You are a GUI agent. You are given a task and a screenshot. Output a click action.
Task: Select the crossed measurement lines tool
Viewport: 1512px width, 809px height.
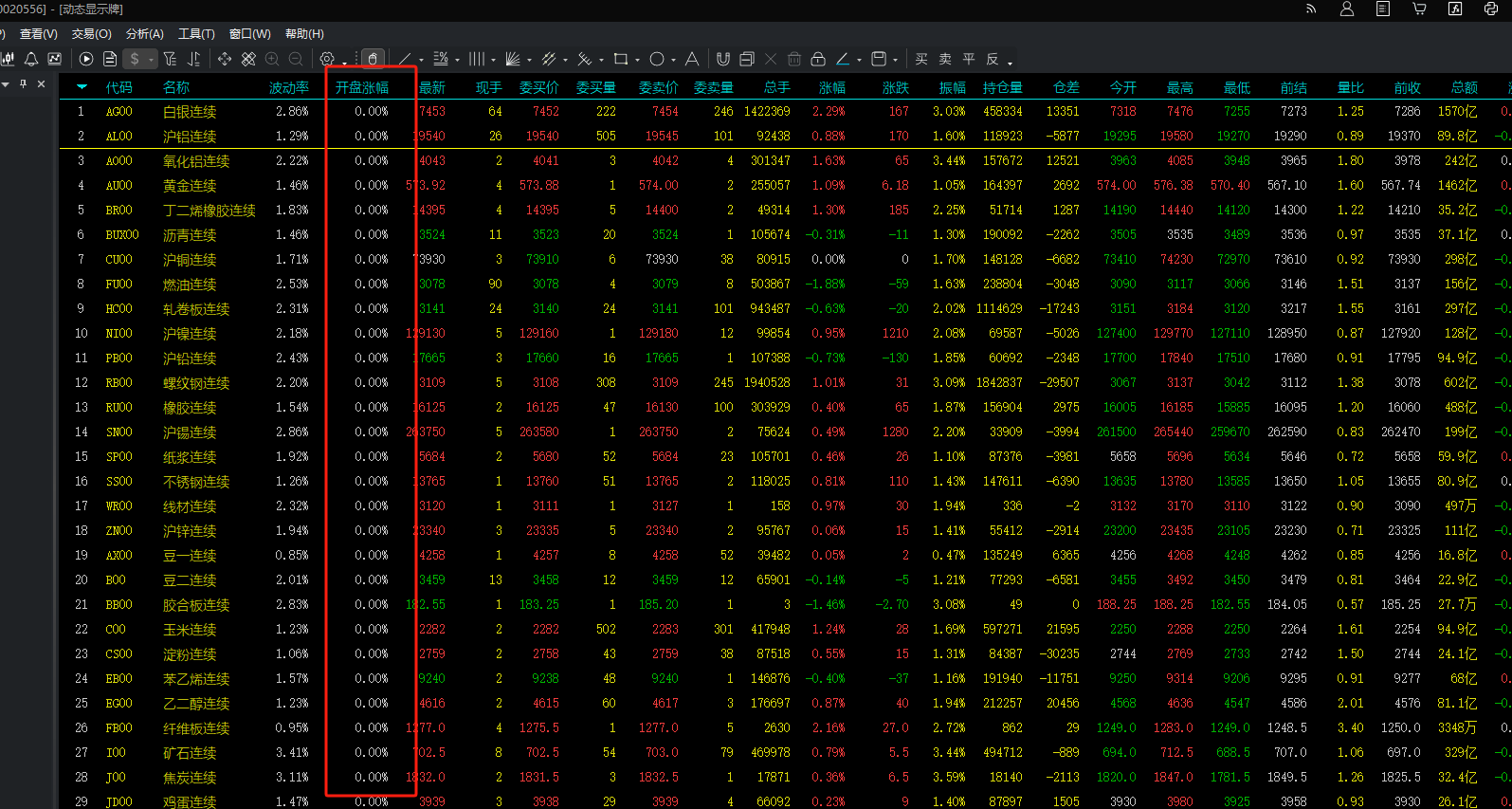click(x=585, y=59)
